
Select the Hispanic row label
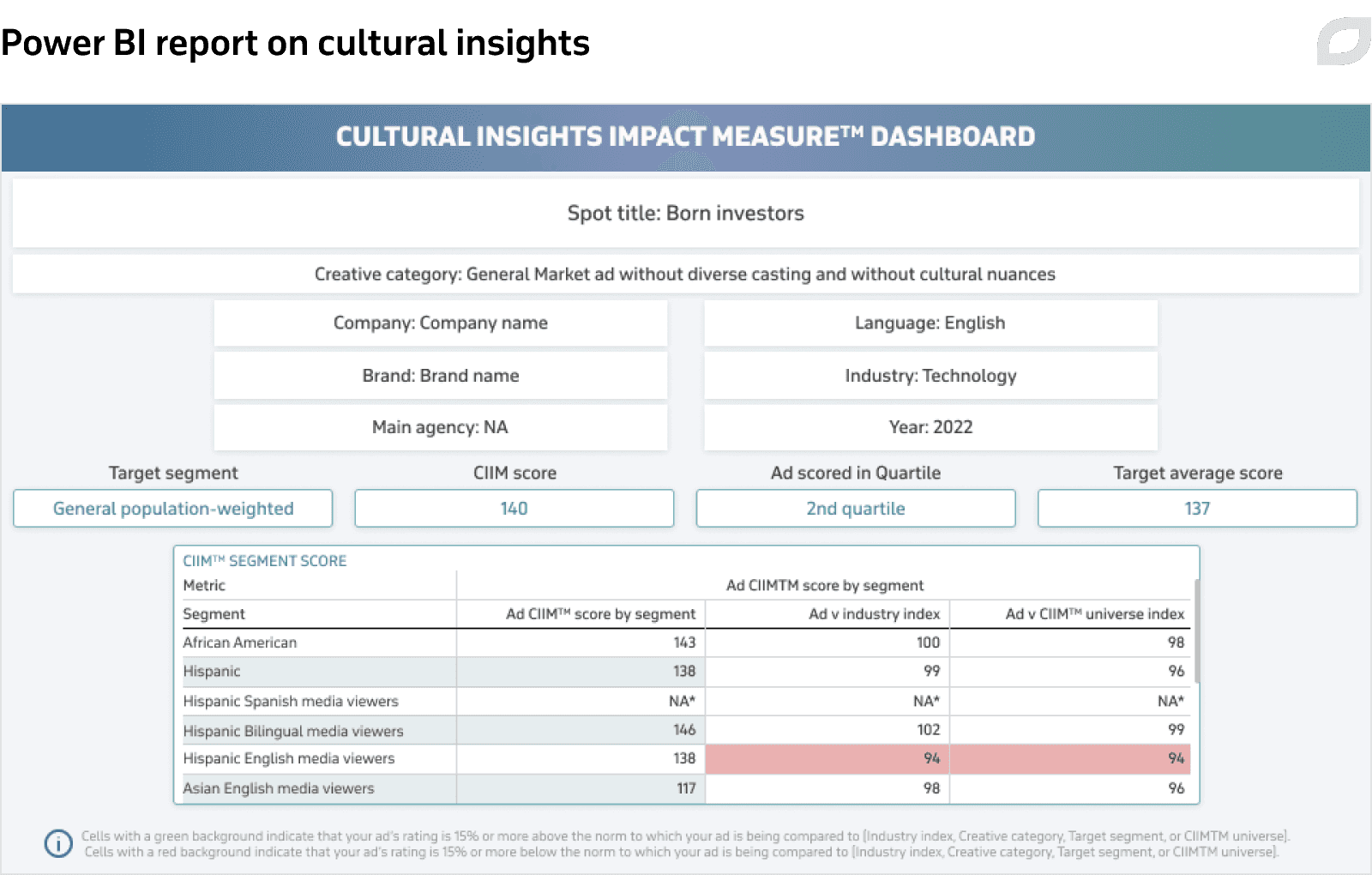pos(211,672)
